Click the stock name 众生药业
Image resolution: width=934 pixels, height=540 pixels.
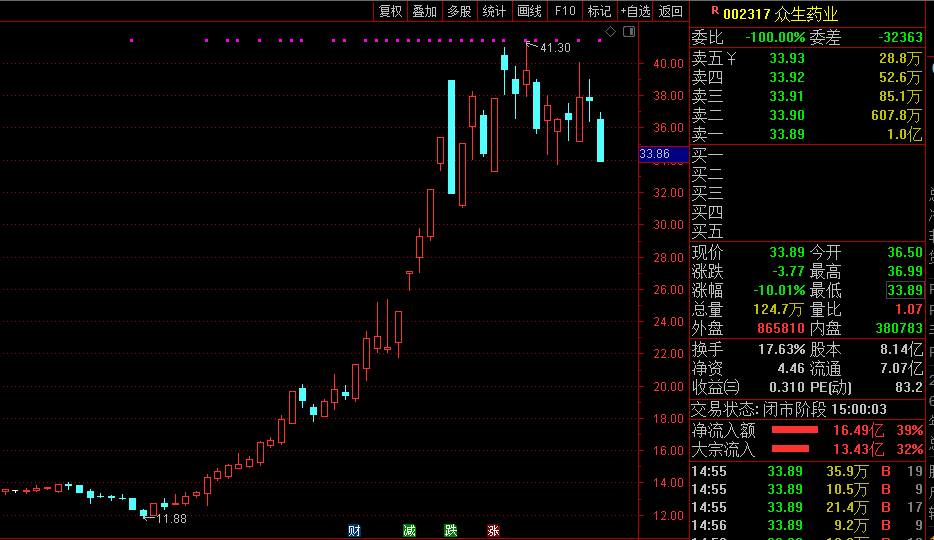[x=807, y=13]
